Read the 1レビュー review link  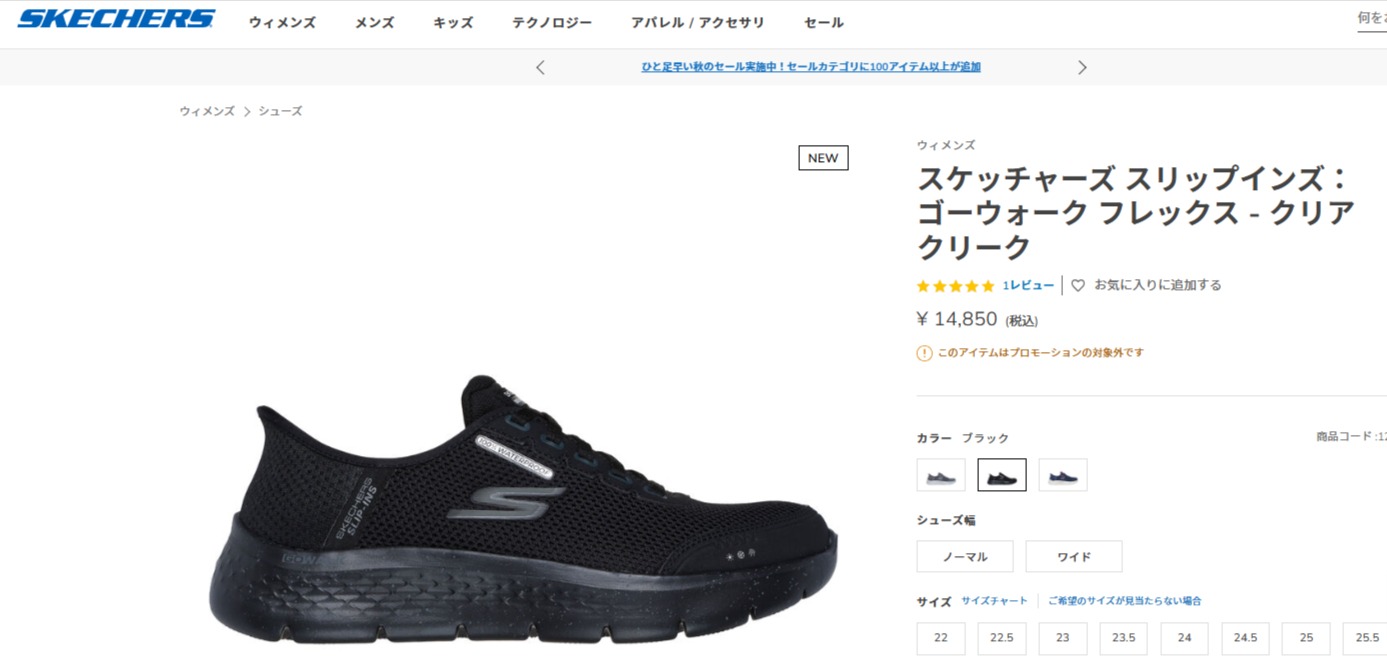1028,286
